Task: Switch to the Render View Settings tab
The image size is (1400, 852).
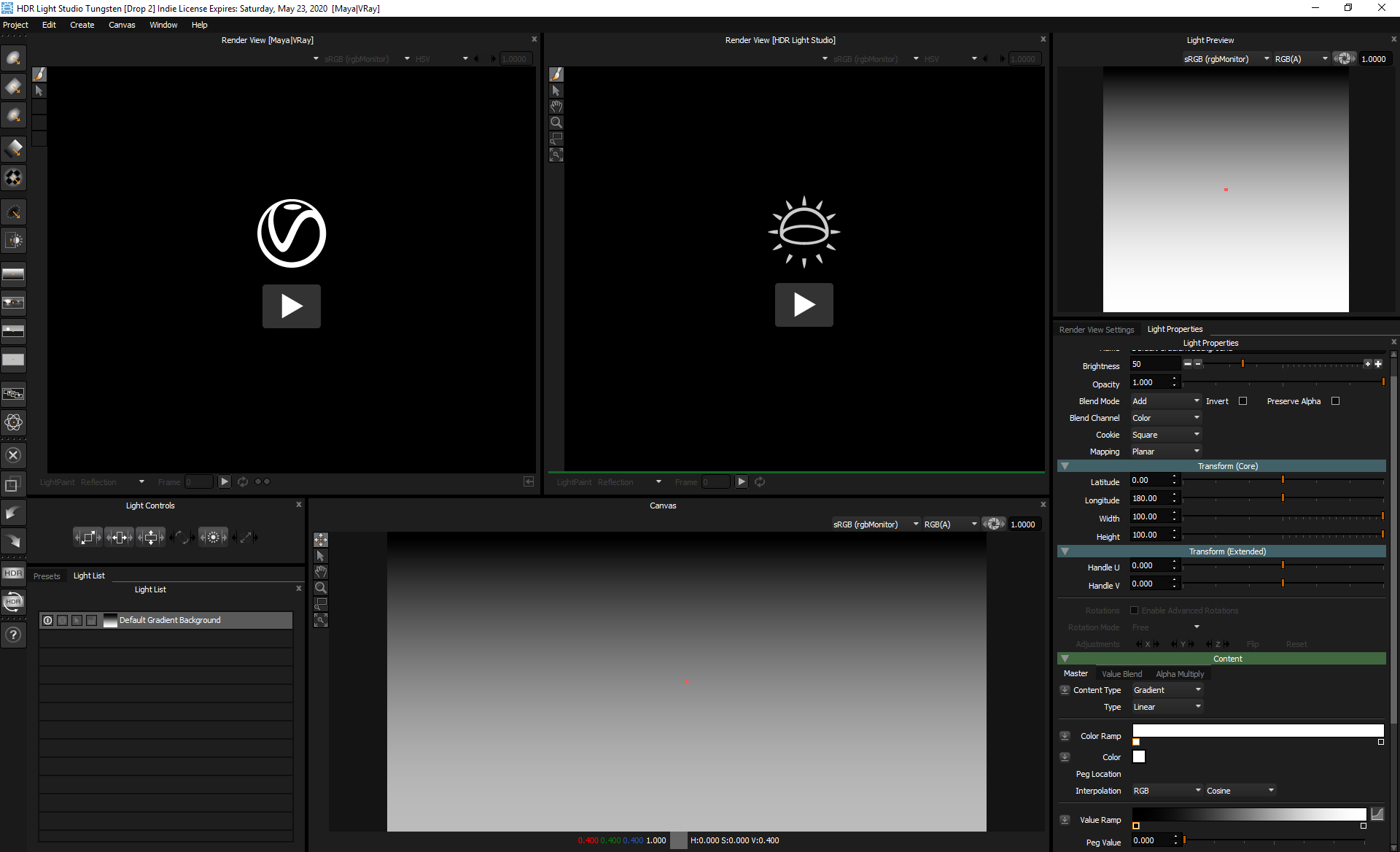Action: click(x=1097, y=330)
